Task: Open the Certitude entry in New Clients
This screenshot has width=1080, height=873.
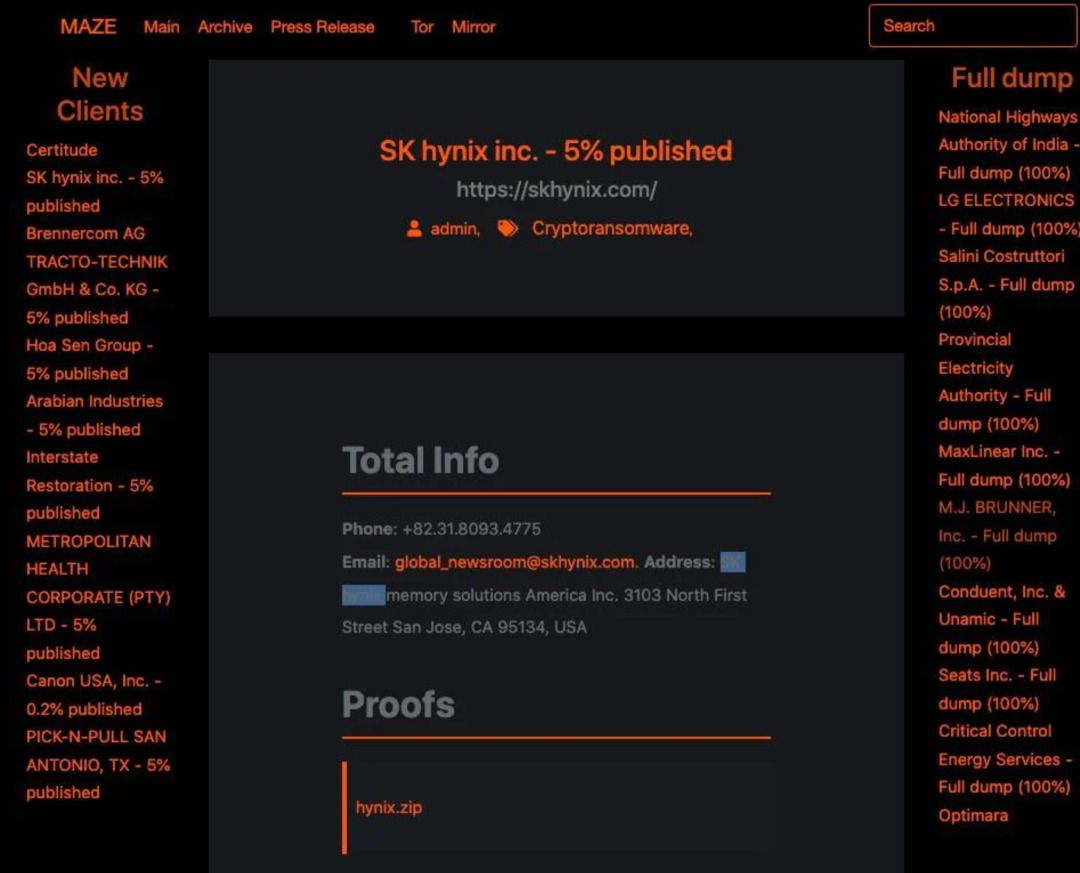Action: pyautogui.click(x=62, y=150)
